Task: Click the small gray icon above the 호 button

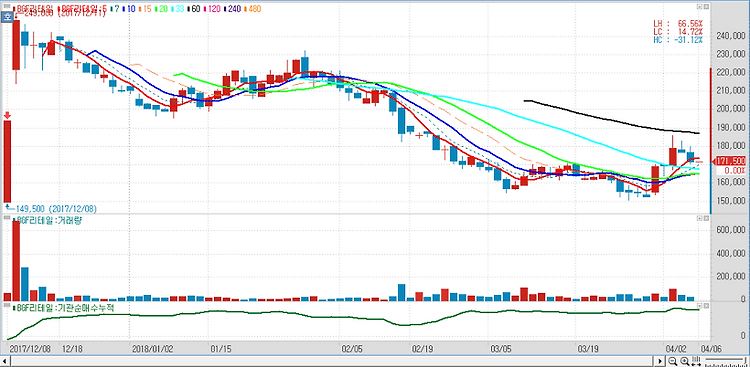Action: pyautogui.click(x=7, y=6)
